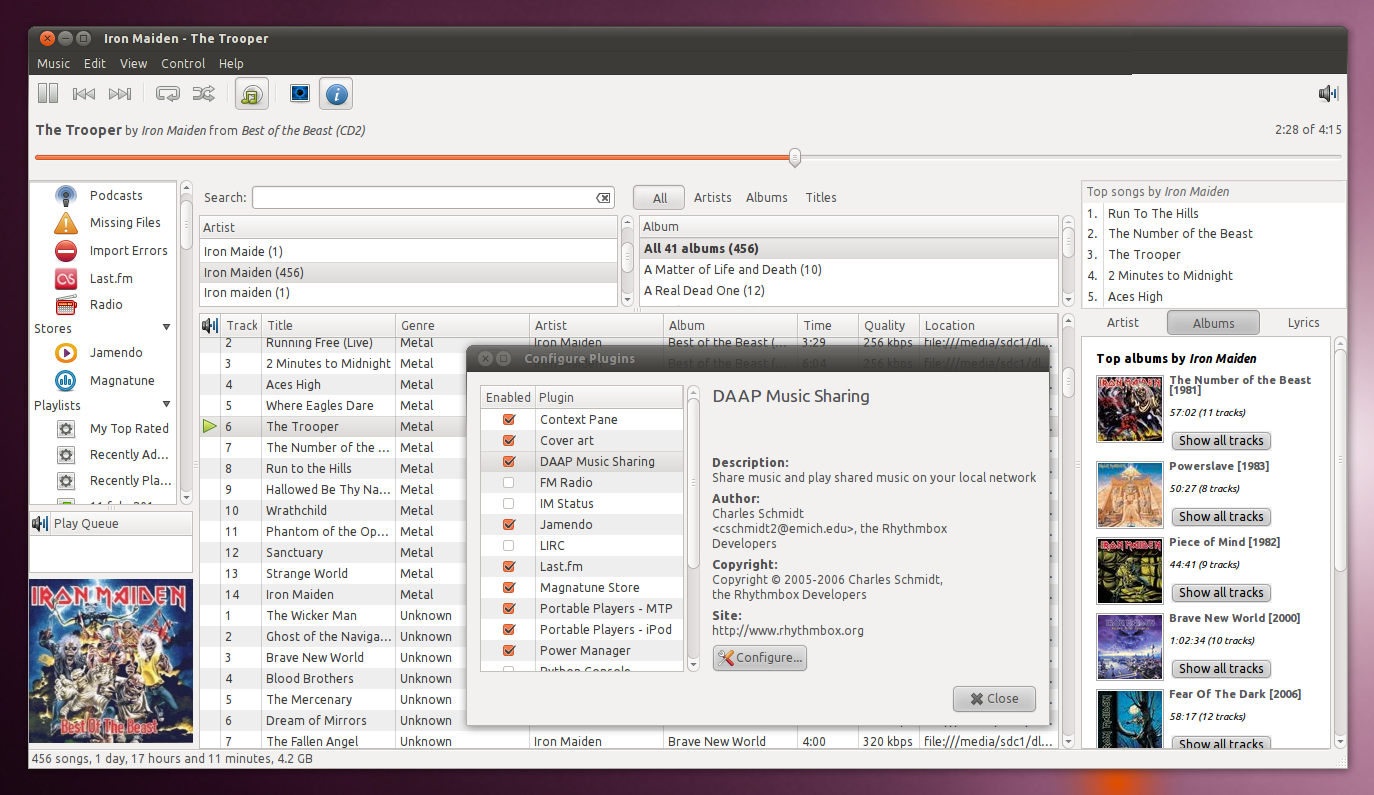The image size is (1374, 795).
Task: Sort the list by Title column
Action: pos(329,325)
